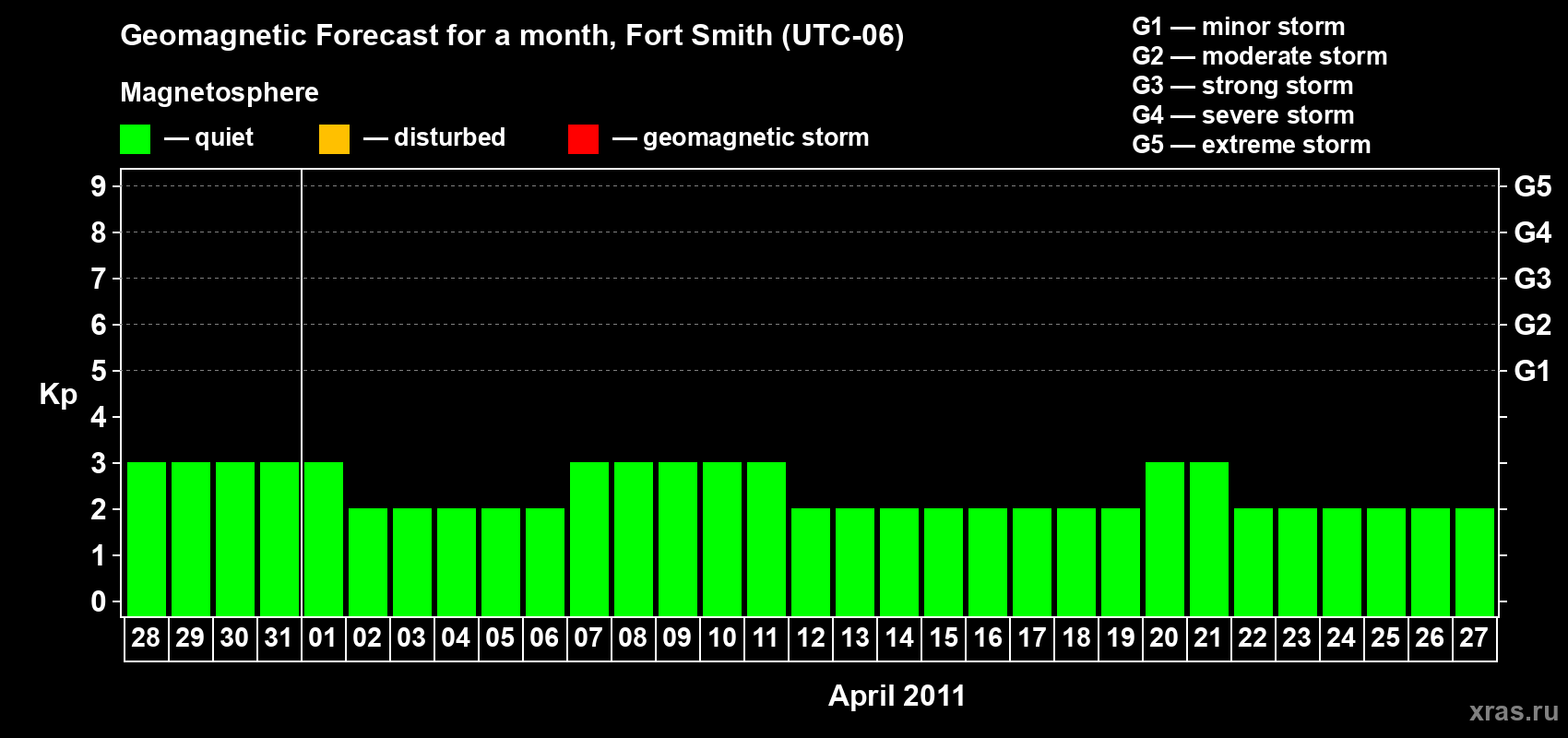The width and height of the screenshot is (1568, 738).
Task: Click the G3 marker on right axis
Action: tap(1532, 279)
